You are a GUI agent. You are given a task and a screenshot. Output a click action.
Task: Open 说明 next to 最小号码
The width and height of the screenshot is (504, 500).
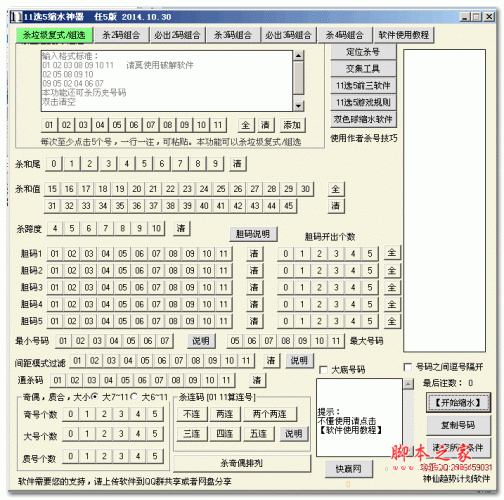(201, 341)
